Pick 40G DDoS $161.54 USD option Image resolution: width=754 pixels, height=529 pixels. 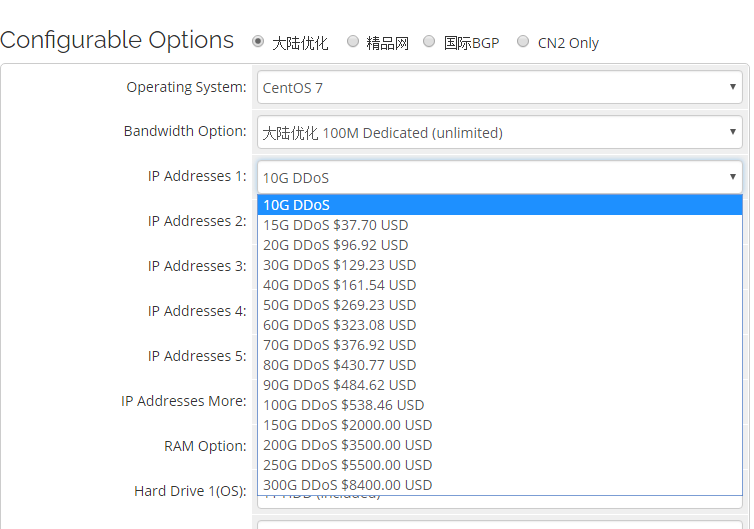pos(499,285)
